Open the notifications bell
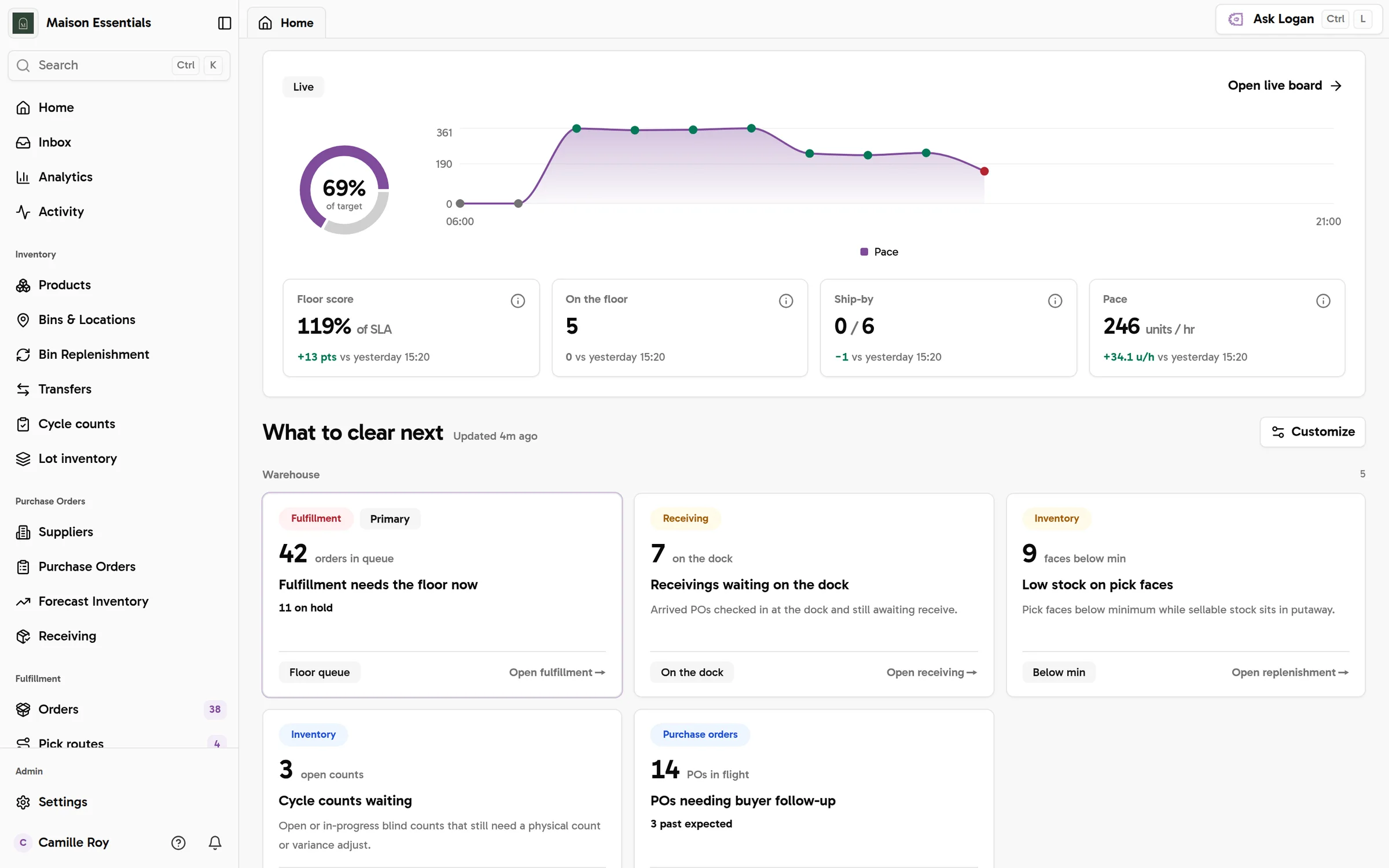The height and width of the screenshot is (868, 1389). 215,843
